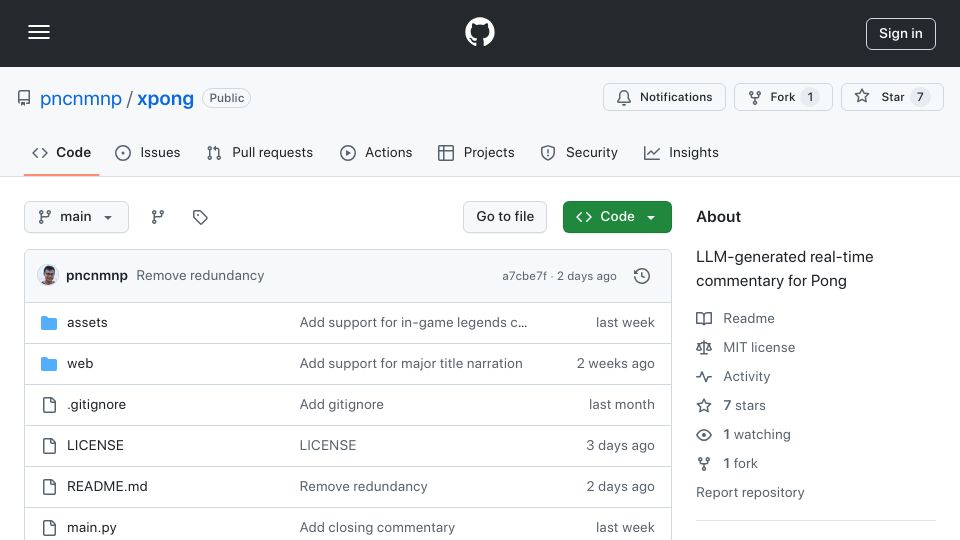The height and width of the screenshot is (540, 960).
Task: Click the LICENSE file icon
Action: click(x=49, y=446)
